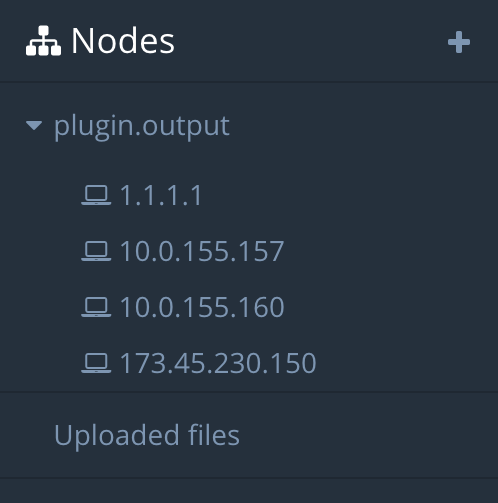The image size is (498, 503).
Task: Open node 10.0.155.157
Action: 202,251
